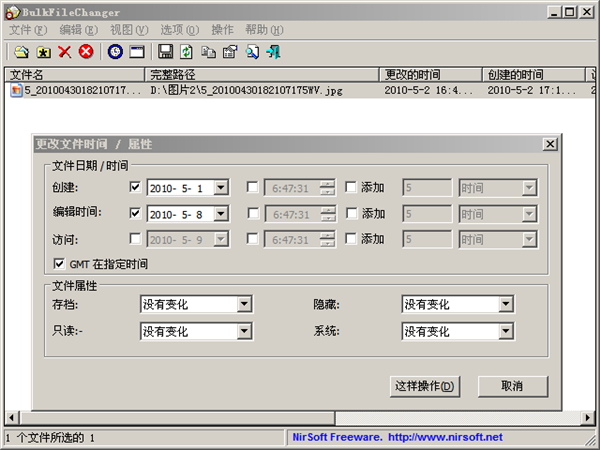Open change time/attributes via the clock icon

(115, 51)
